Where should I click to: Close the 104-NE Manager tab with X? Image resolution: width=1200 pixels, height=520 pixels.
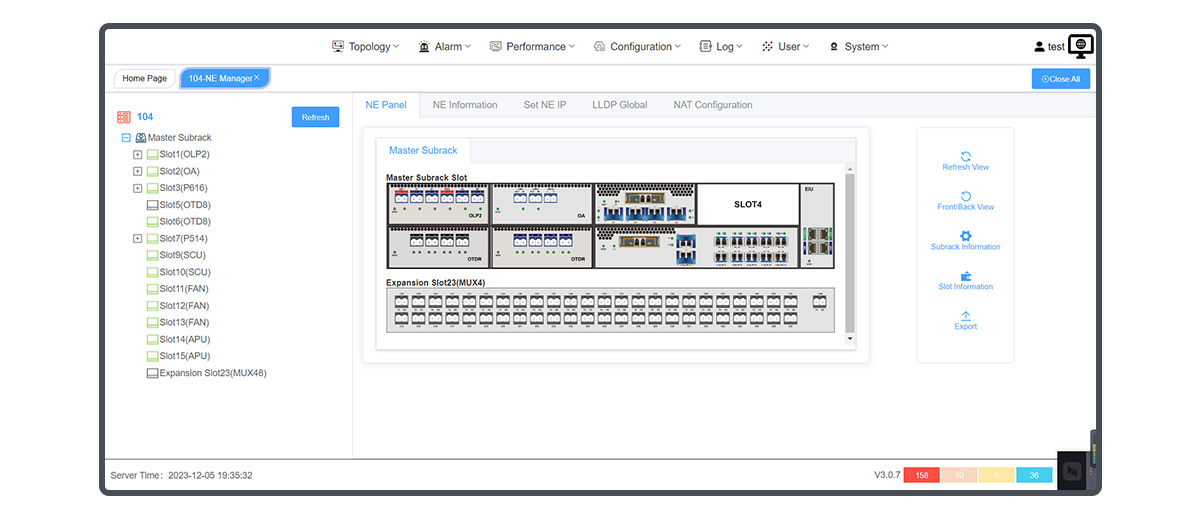coord(257,77)
